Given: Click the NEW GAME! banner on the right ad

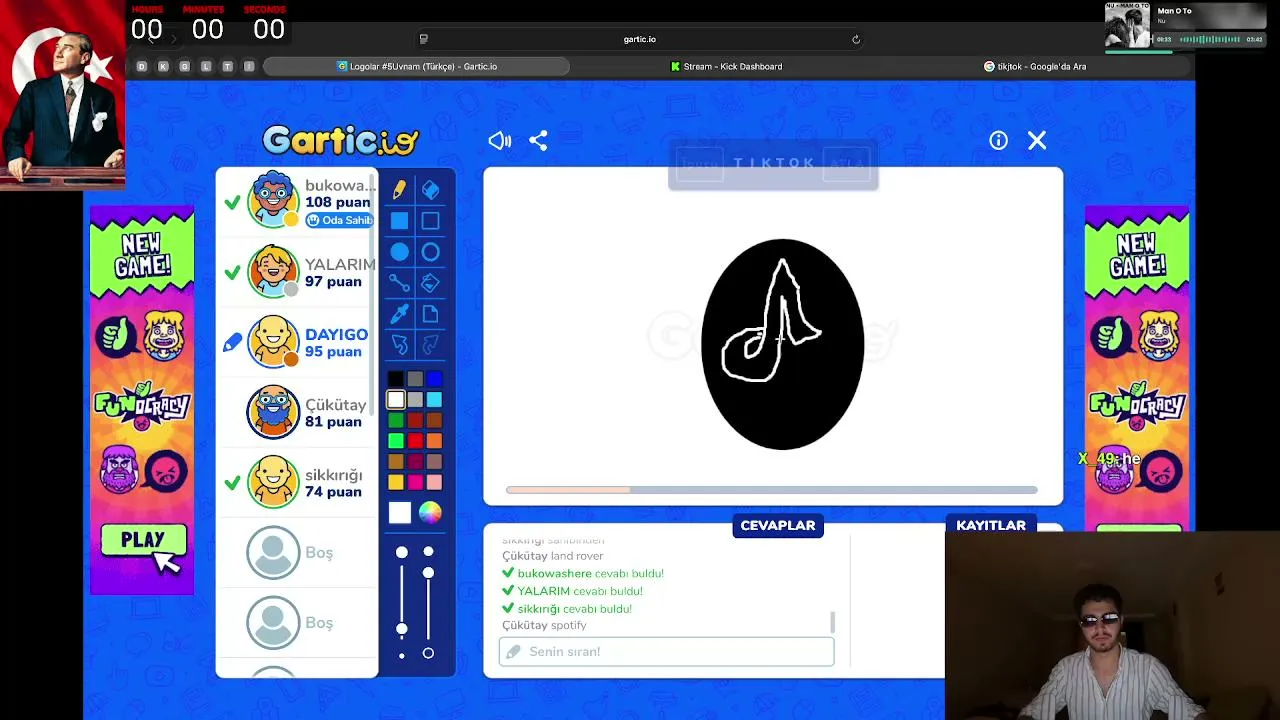Looking at the screenshot, I should pos(1137,257).
